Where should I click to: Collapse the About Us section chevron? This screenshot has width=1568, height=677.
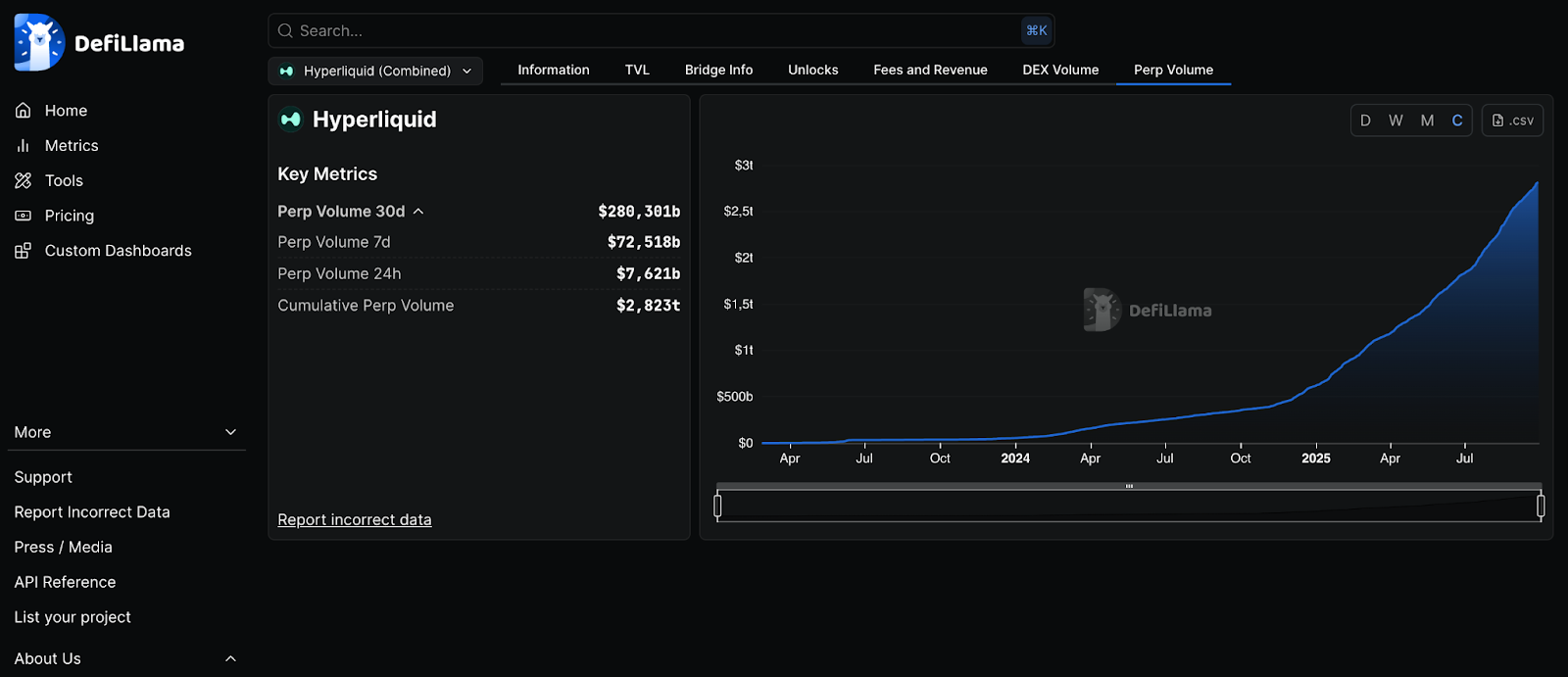click(x=231, y=658)
